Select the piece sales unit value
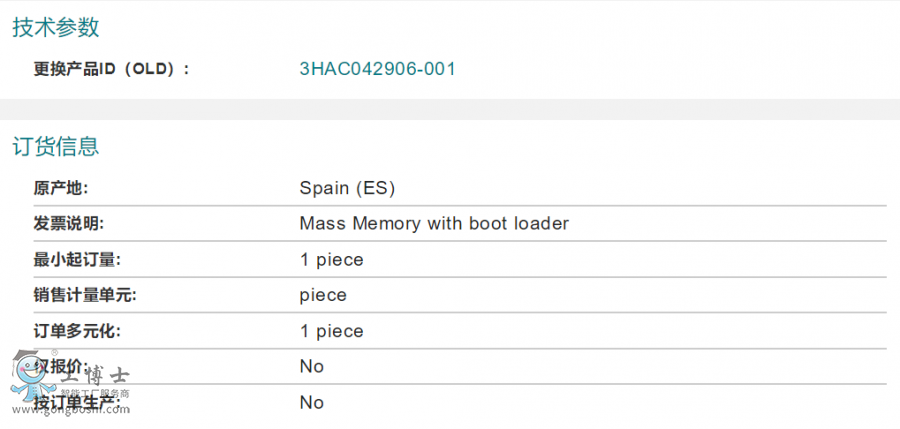 (323, 296)
